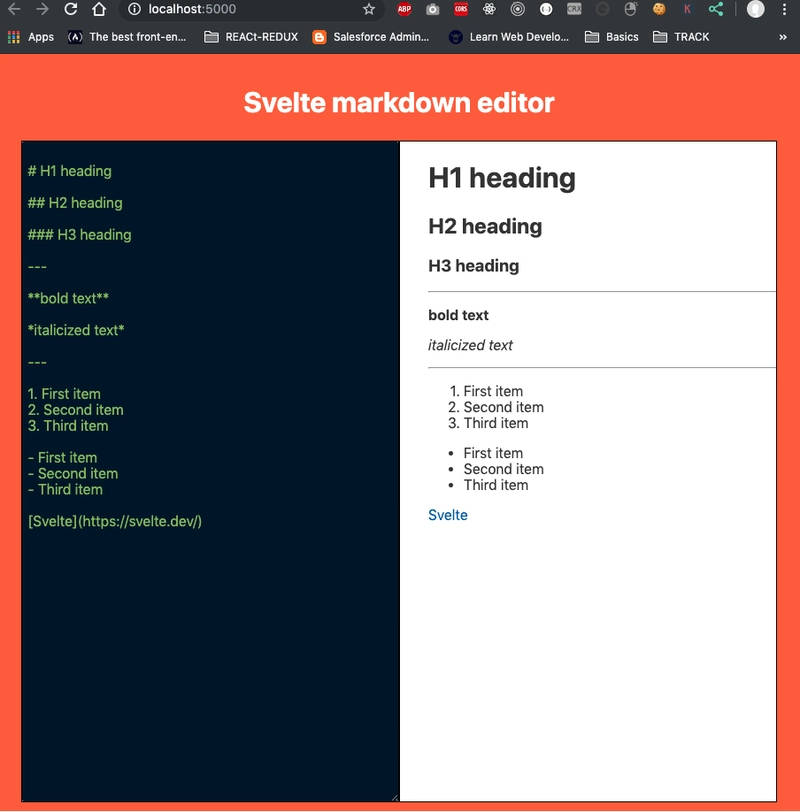800x812 pixels.
Task: Open the Learn Web Develo... bookmark
Action: coord(509,37)
